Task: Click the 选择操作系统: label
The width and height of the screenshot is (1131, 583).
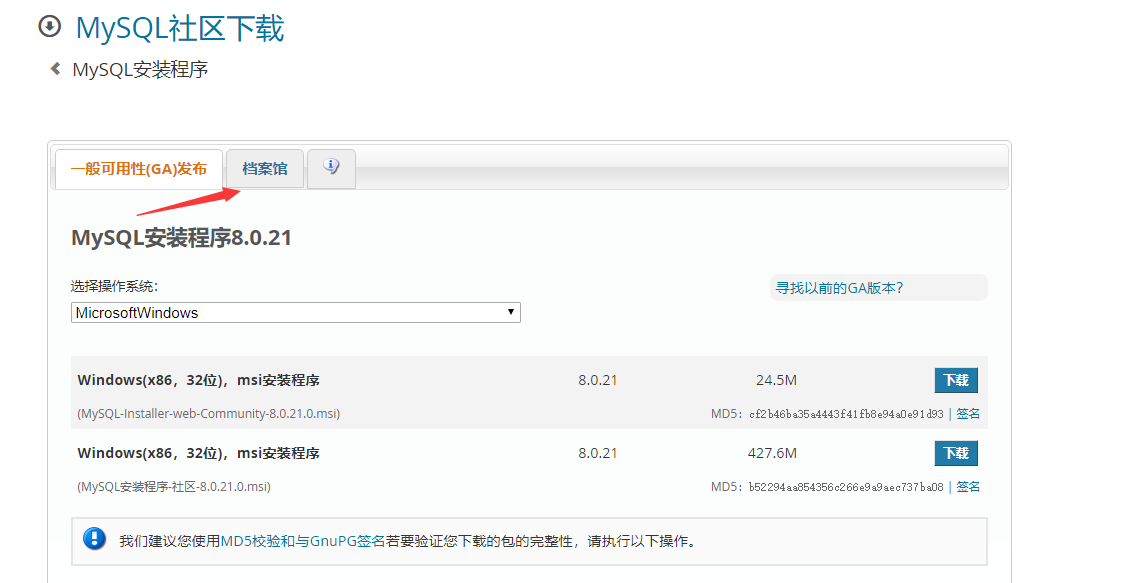Action: 114,286
